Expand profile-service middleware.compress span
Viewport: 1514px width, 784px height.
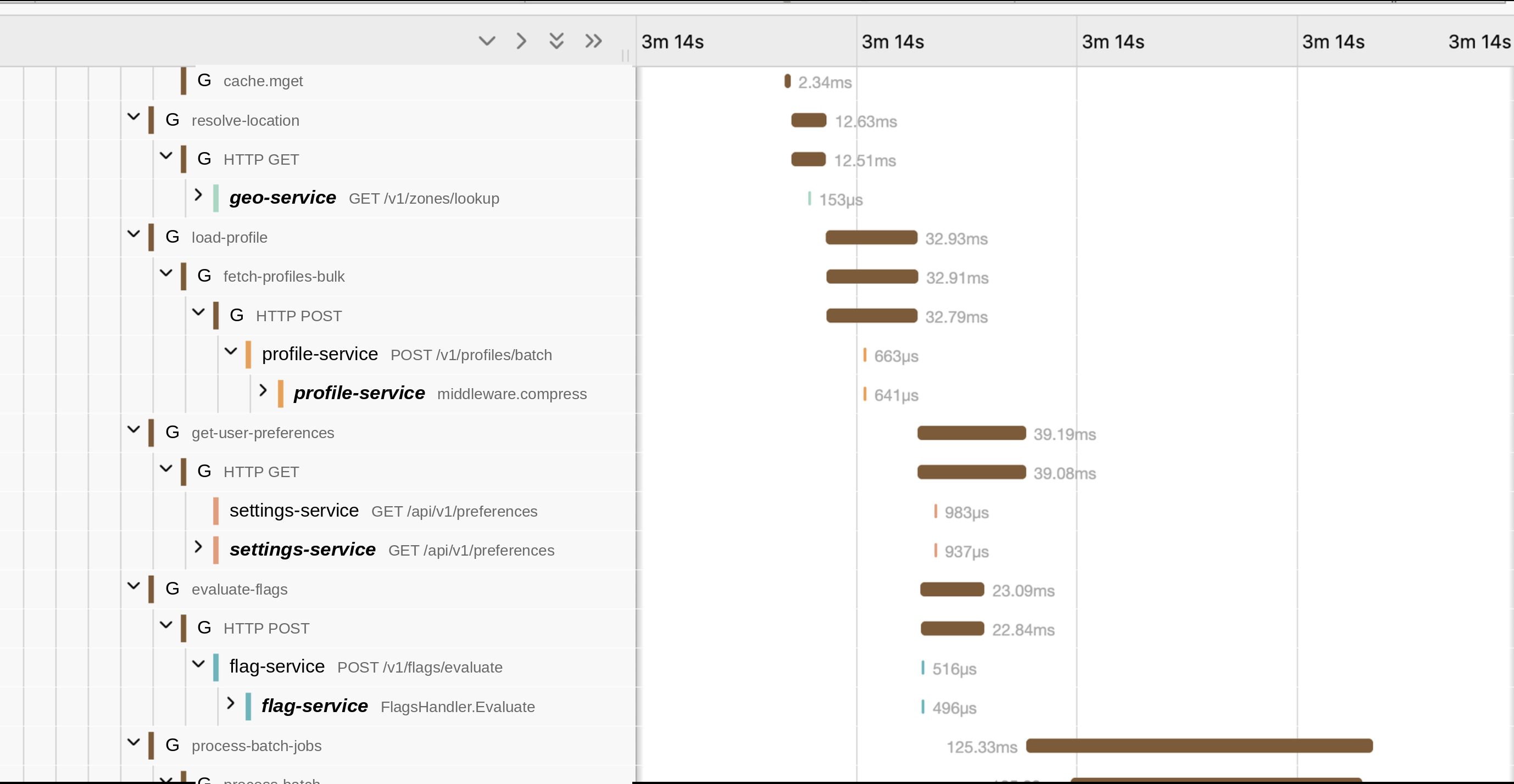[x=263, y=390]
